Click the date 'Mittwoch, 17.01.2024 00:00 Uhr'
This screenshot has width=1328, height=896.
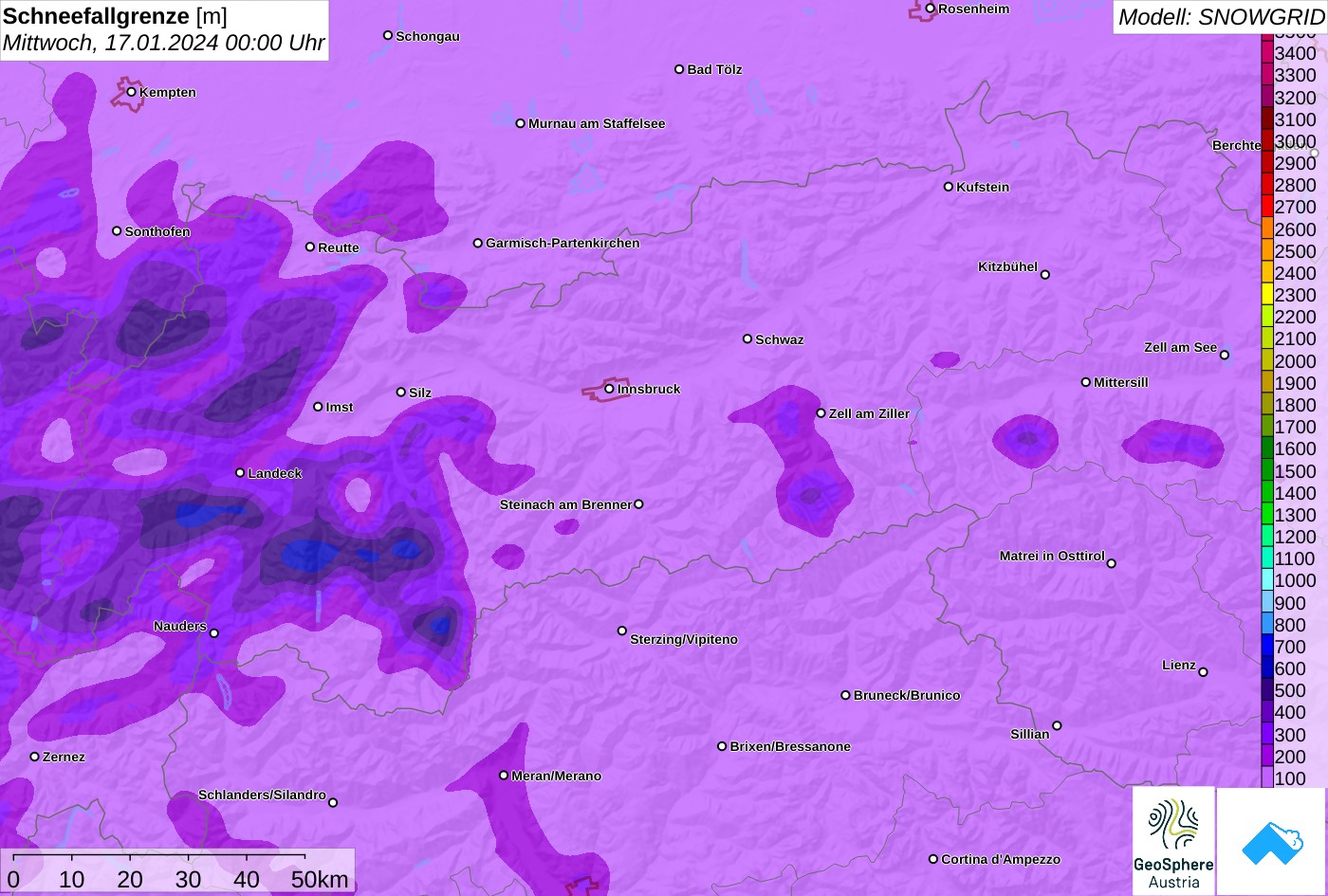click(164, 43)
